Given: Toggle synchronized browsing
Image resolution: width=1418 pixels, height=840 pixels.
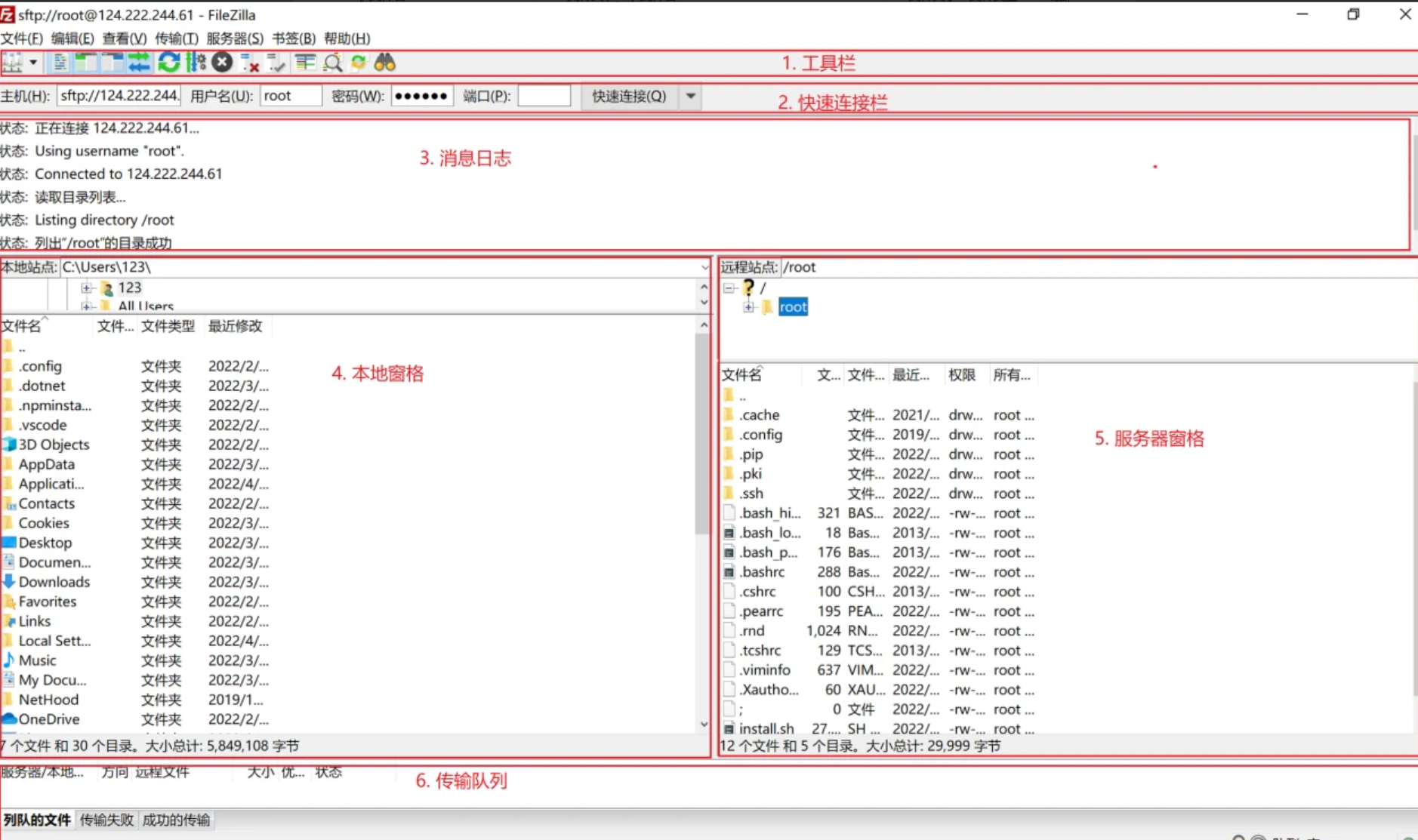Looking at the screenshot, I should (x=358, y=63).
